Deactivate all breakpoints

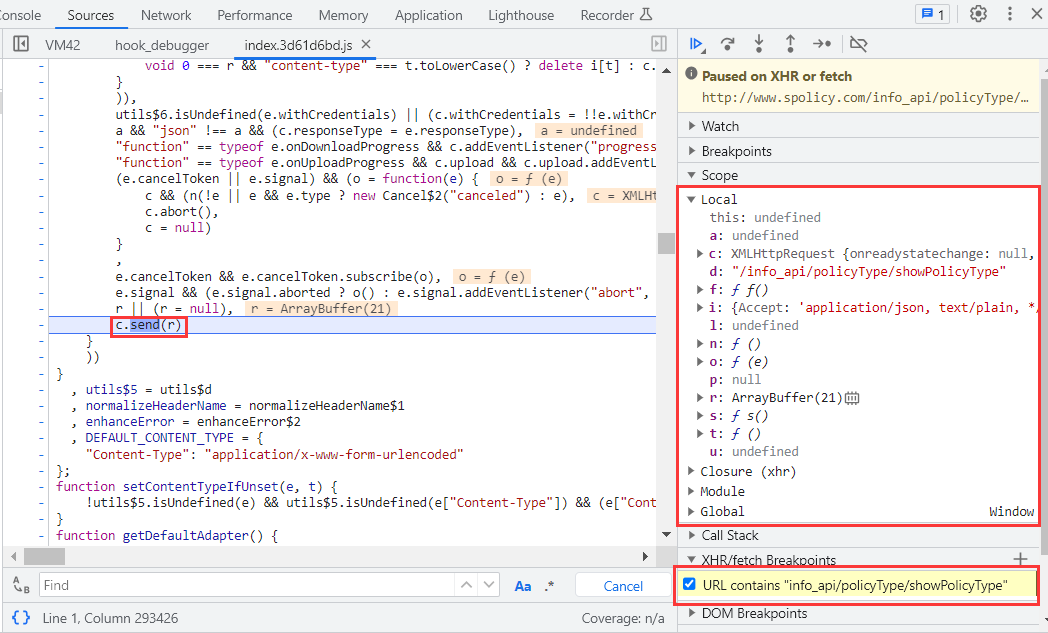coord(858,44)
